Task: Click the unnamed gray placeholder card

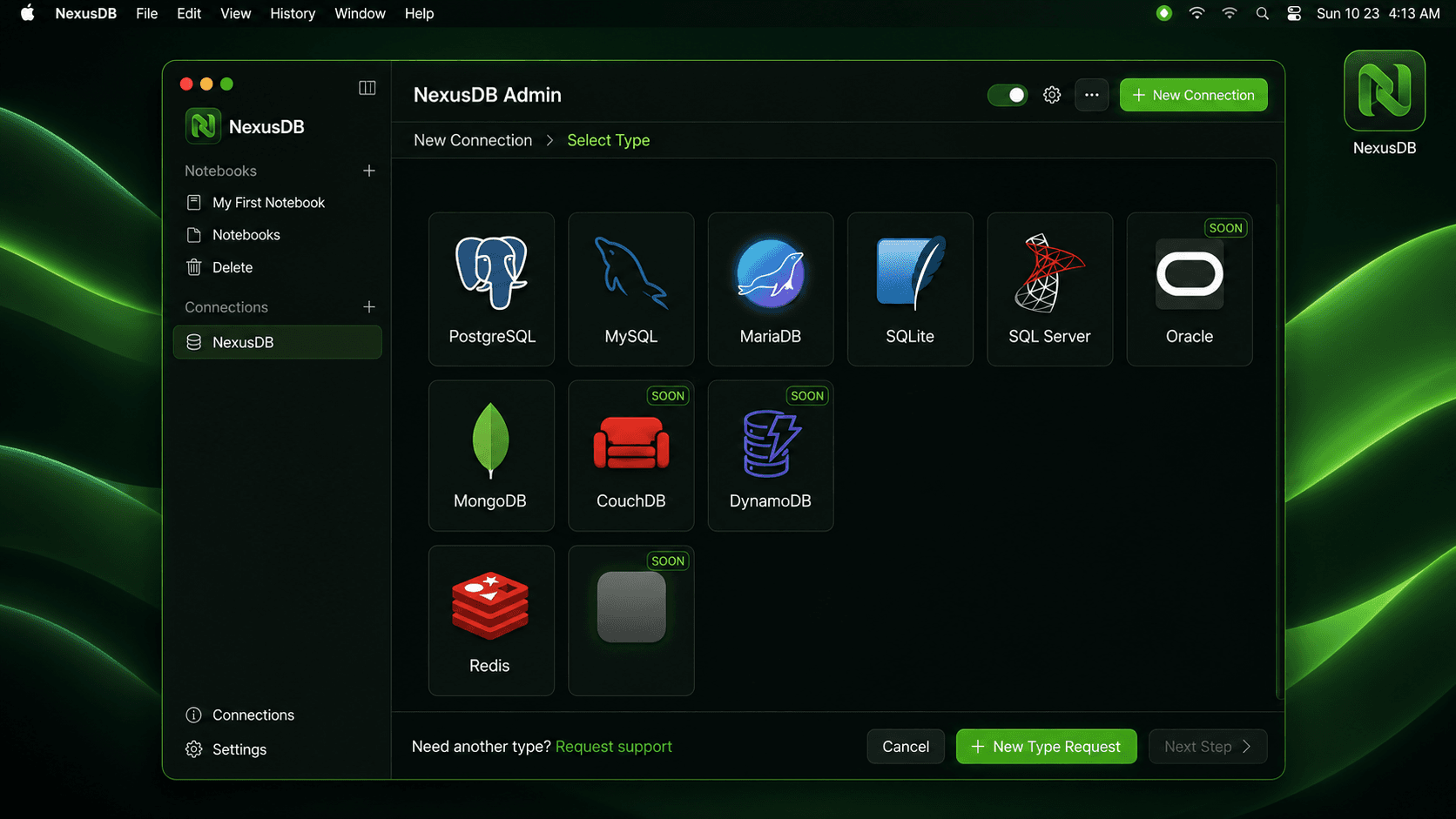Action: click(x=630, y=621)
